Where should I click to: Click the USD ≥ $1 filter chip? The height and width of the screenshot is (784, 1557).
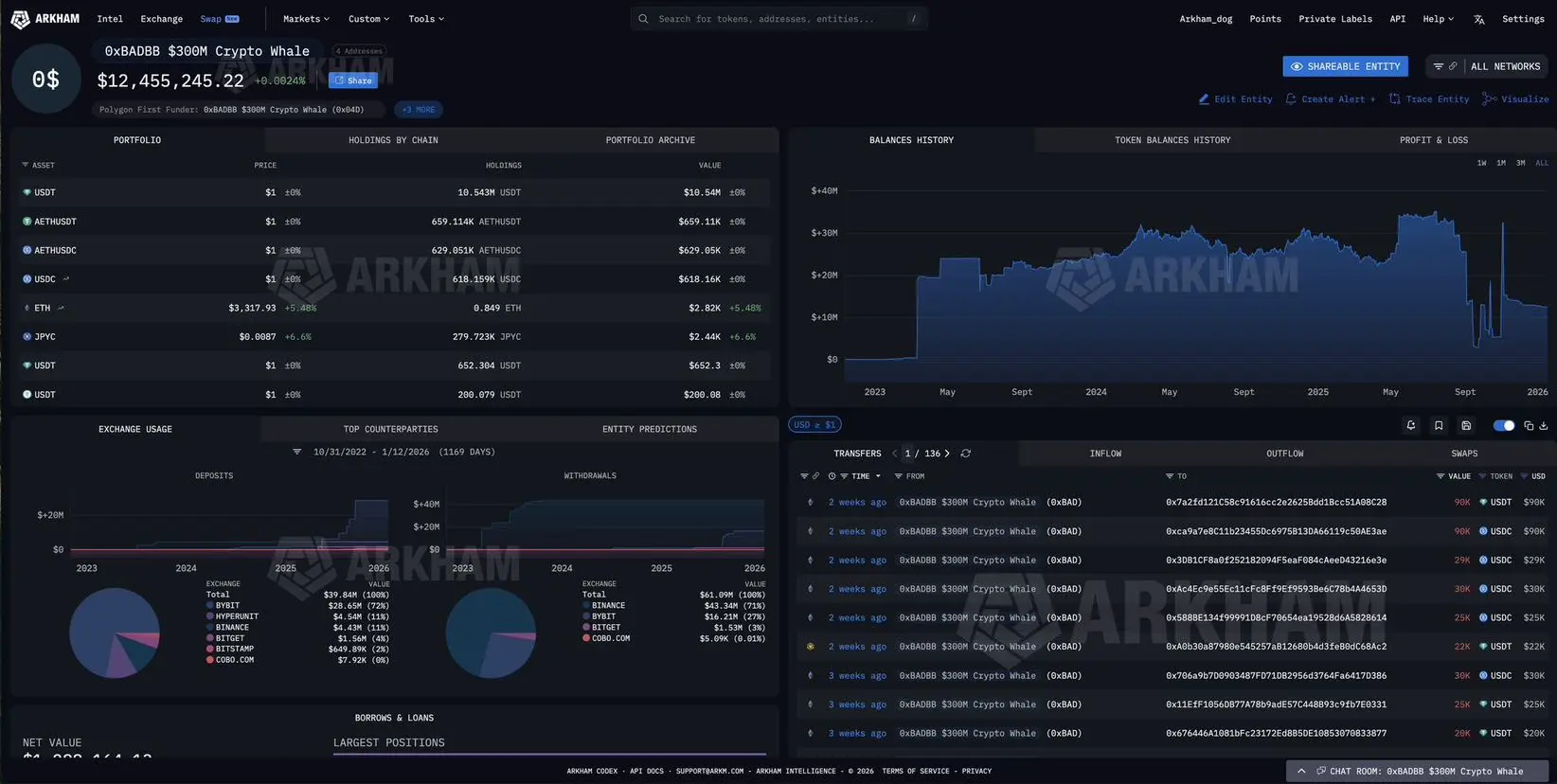[814, 425]
